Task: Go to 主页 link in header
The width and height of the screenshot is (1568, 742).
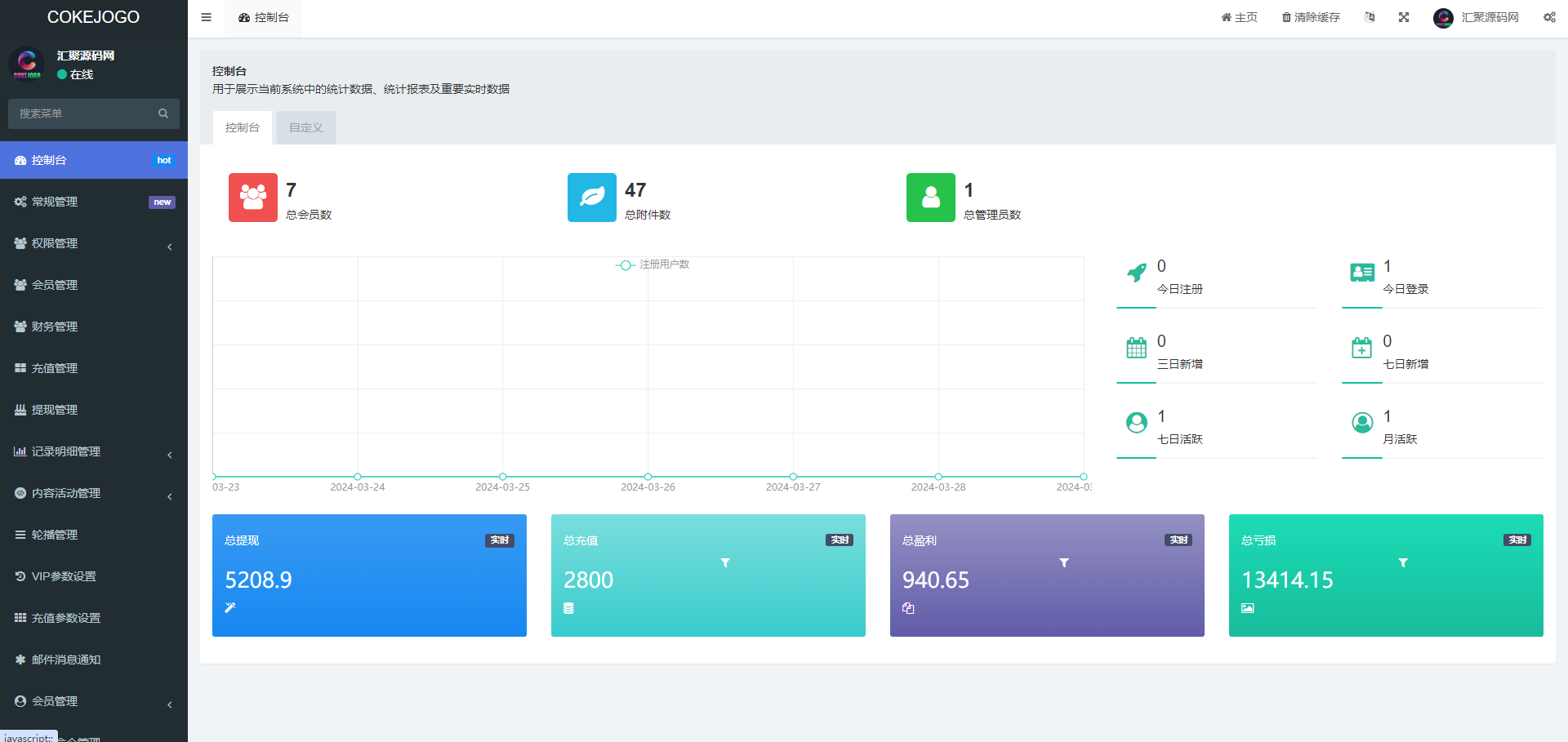Action: [x=1239, y=17]
